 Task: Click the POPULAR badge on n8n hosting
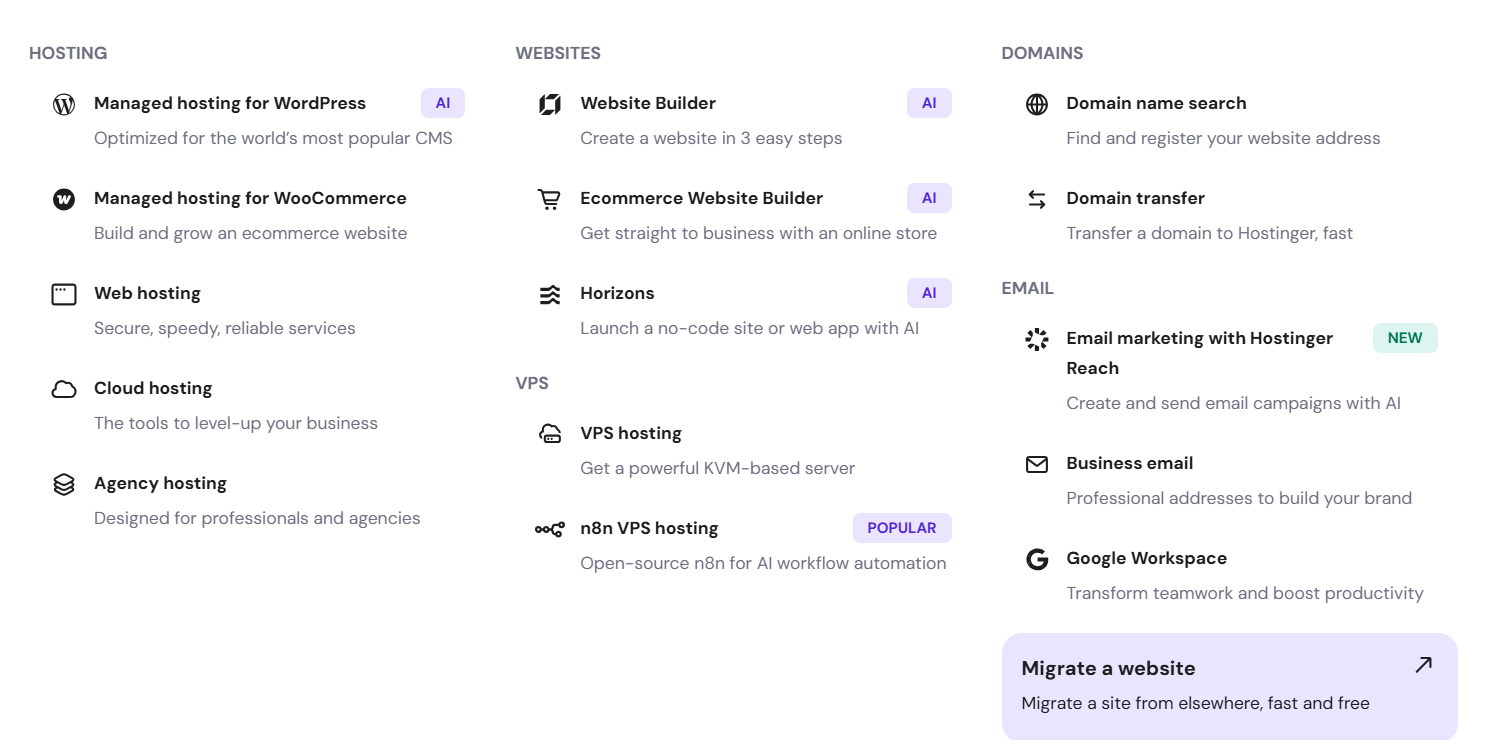pyautogui.click(x=901, y=528)
